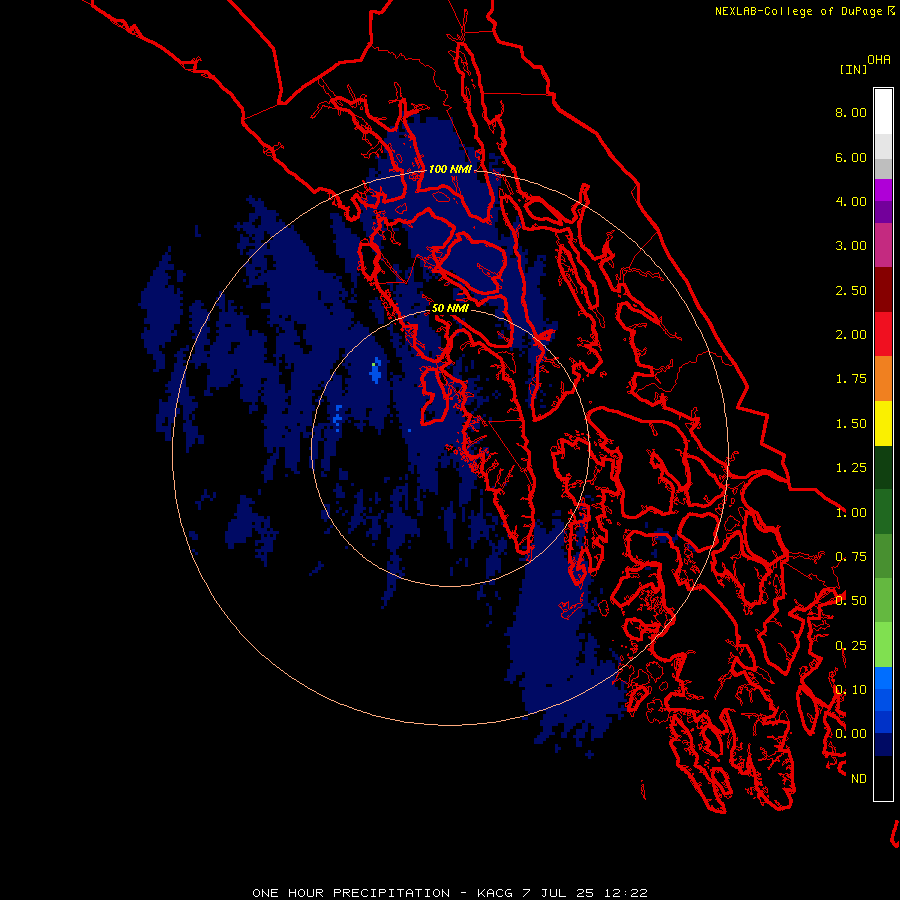The width and height of the screenshot is (900, 900).
Task: Click the 0.75 legend value
Action: click(851, 557)
